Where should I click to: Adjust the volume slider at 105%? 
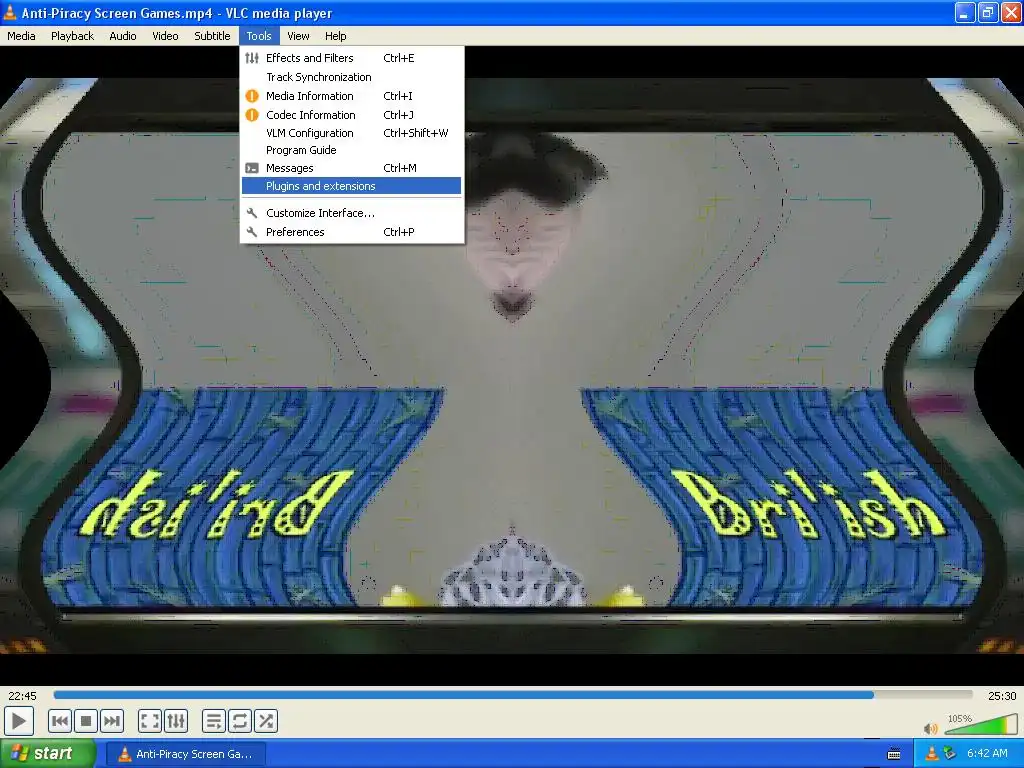[x=980, y=724]
